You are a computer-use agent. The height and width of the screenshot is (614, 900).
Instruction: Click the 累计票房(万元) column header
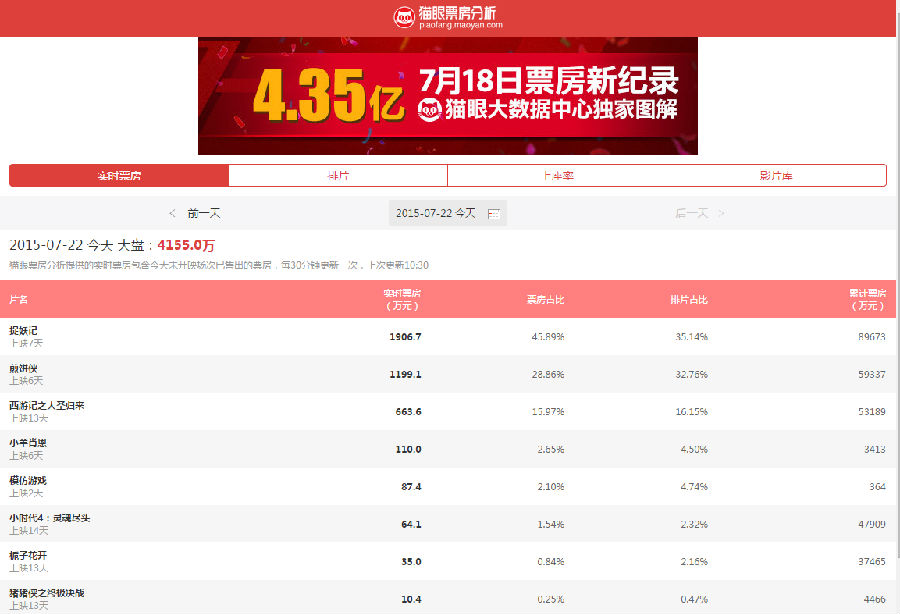867,299
